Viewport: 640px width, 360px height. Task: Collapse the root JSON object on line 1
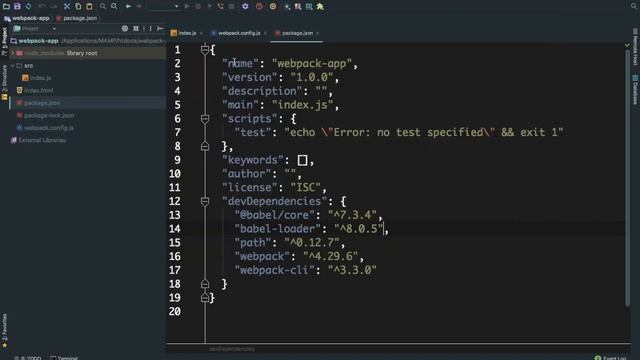pos(205,50)
